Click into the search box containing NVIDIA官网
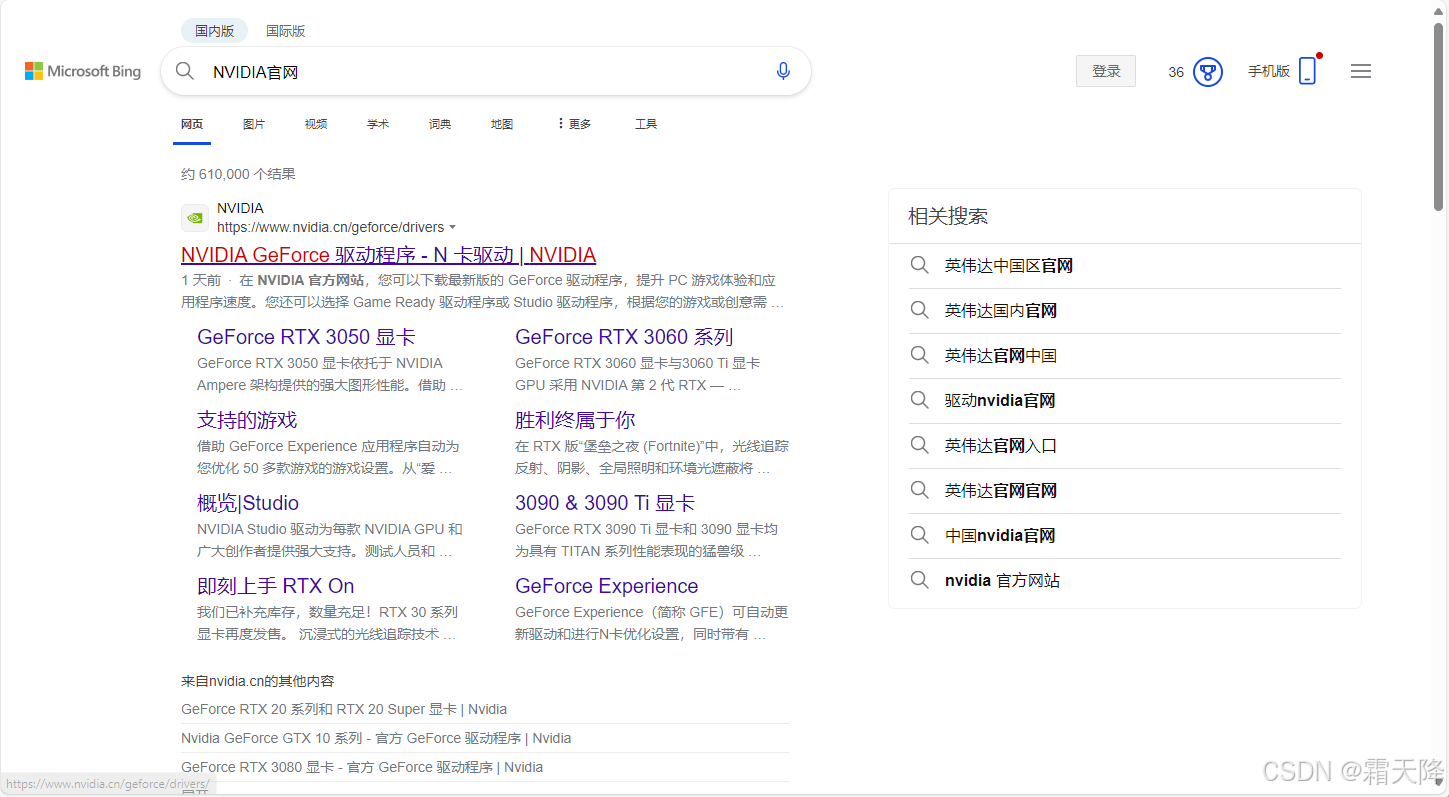 [x=485, y=71]
